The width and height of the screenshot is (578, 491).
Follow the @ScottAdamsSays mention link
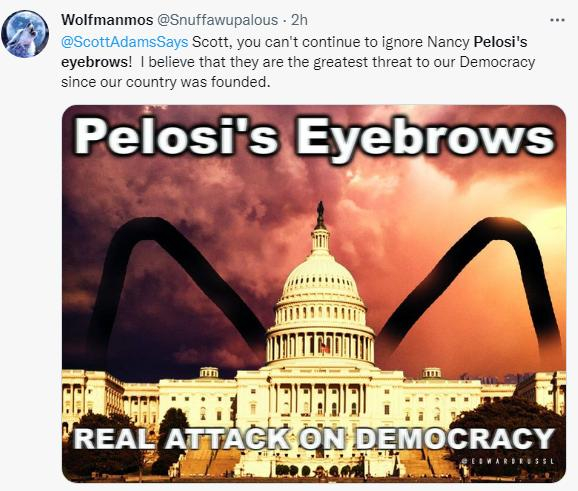coord(125,42)
